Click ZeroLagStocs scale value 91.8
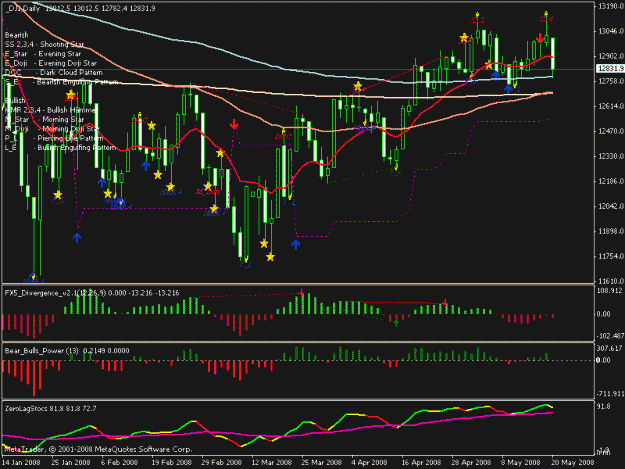This screenshot has width=625, height=469. pos(603,406)
